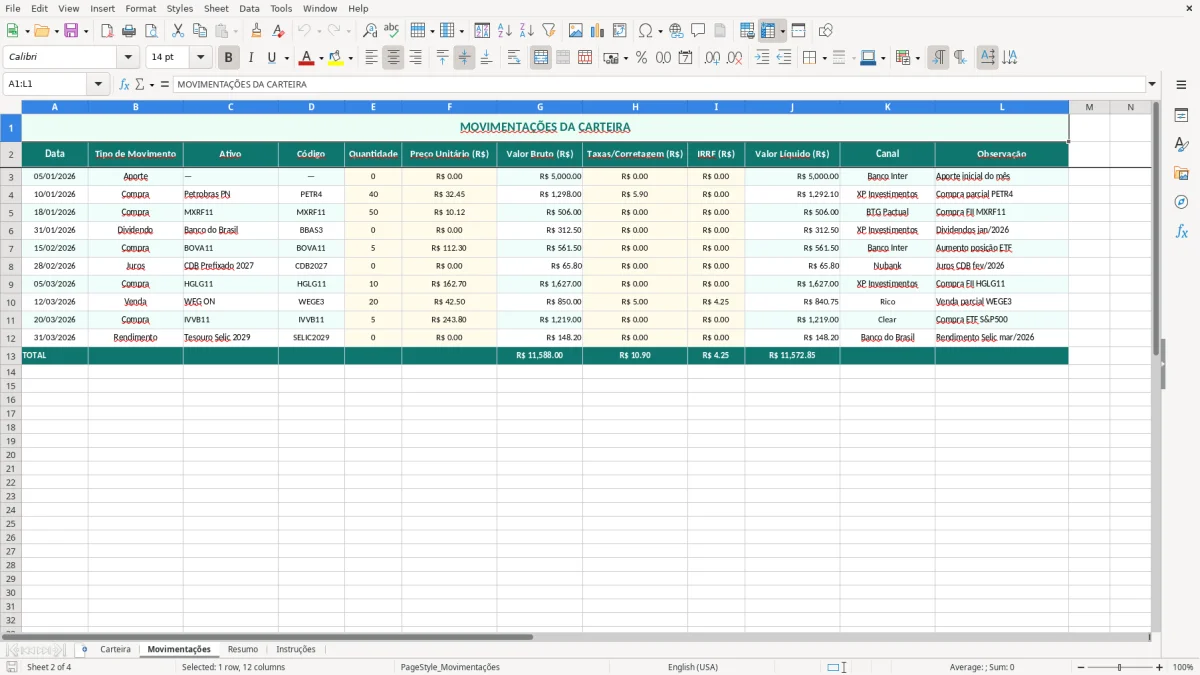Toggle Center Vertically alignment

click(x=464, y=58)
